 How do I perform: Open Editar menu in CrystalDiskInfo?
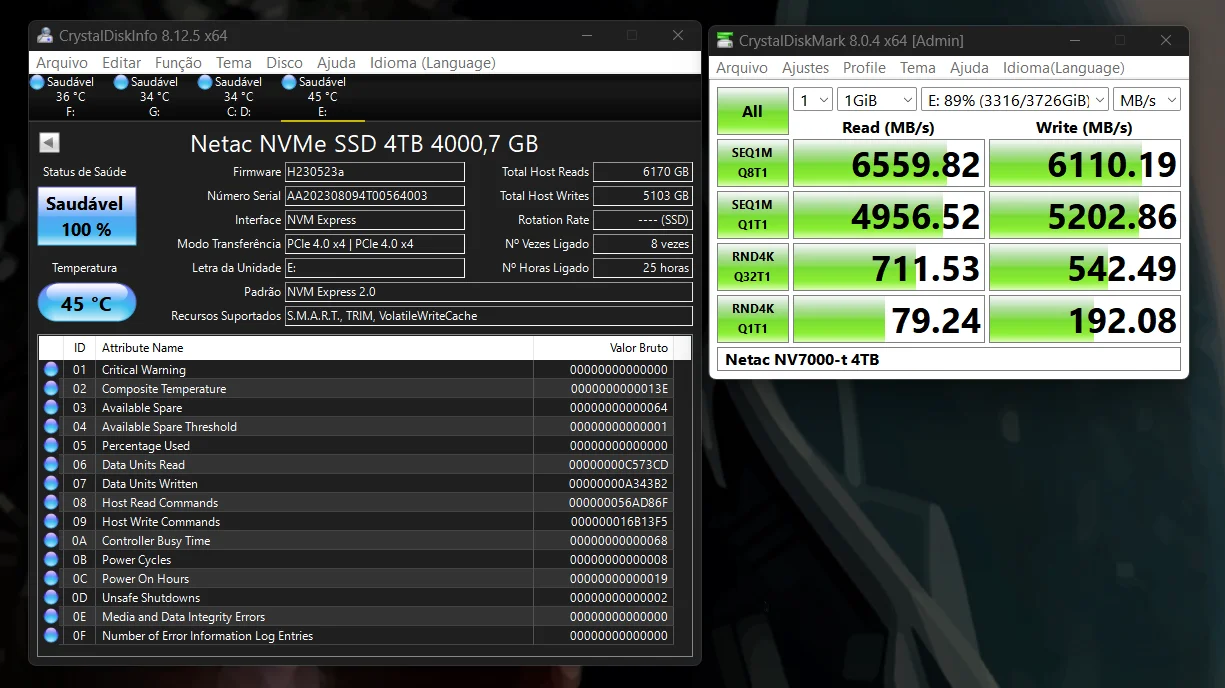click(122, 62)
